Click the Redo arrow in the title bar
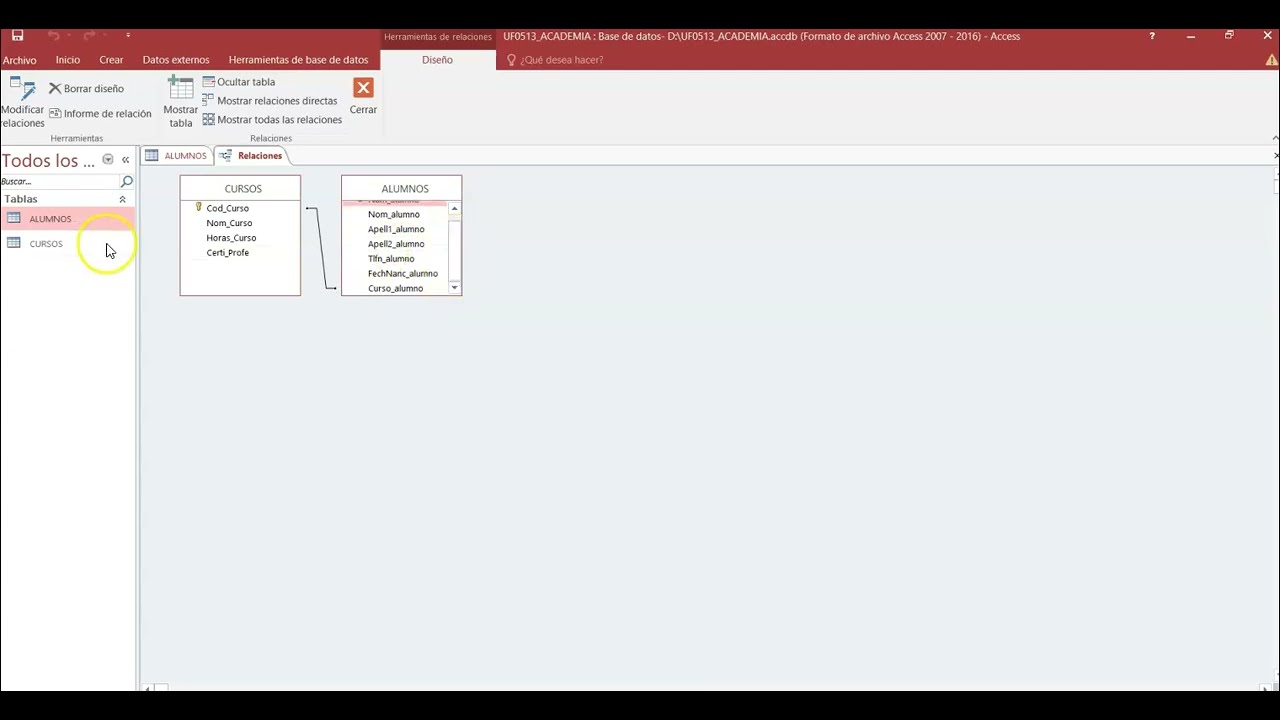 [89, 36]
